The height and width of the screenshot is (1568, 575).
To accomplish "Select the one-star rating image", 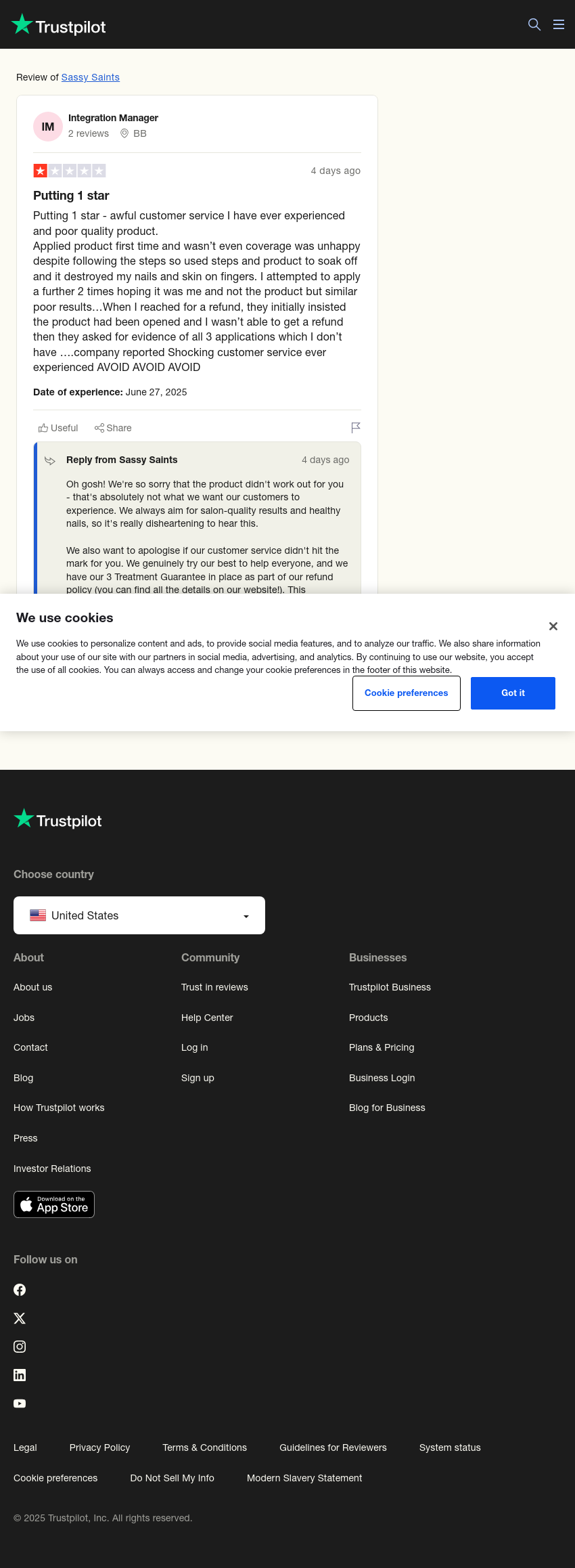I will click(70, 171).
